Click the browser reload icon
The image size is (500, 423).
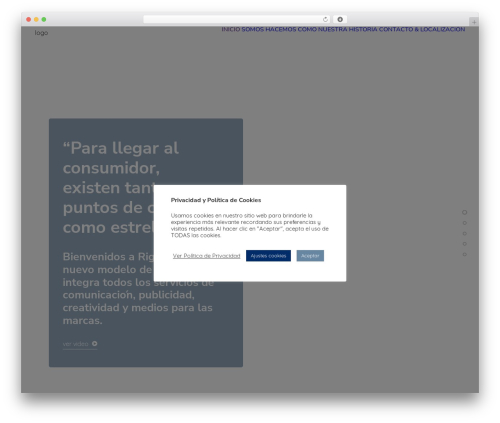pos(325,19)
